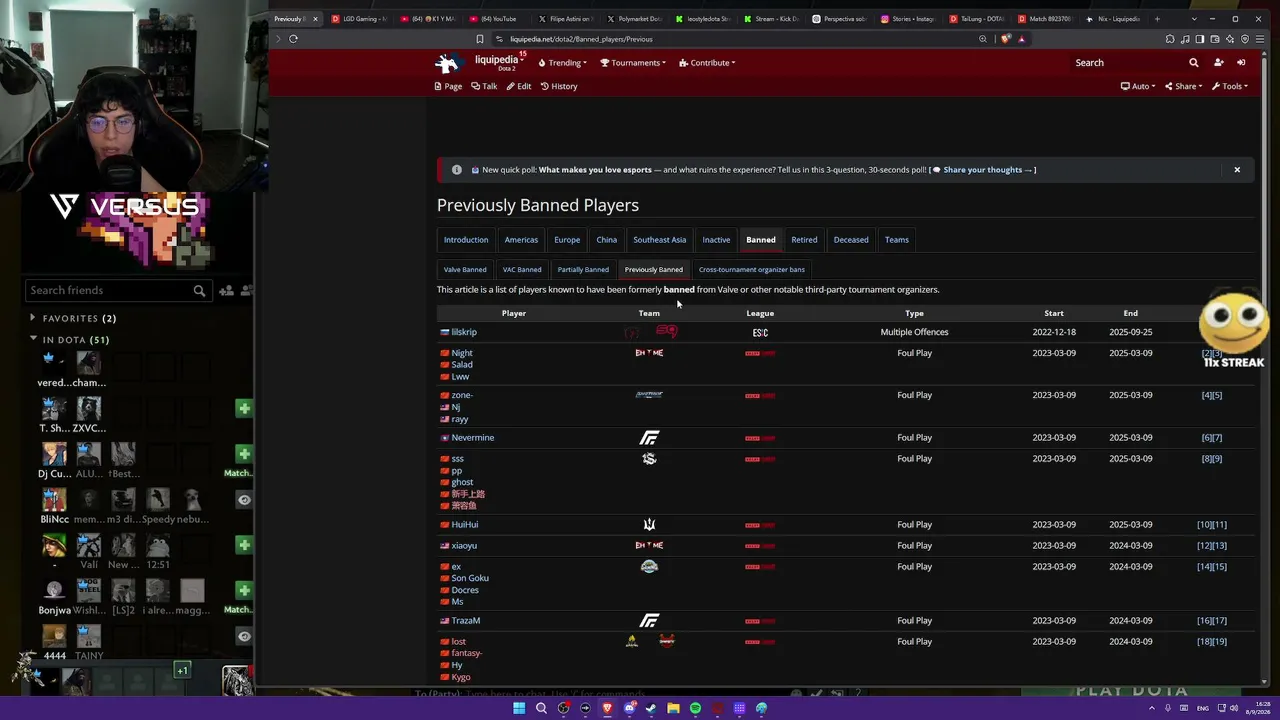Open the lilskrip player link

464,332
